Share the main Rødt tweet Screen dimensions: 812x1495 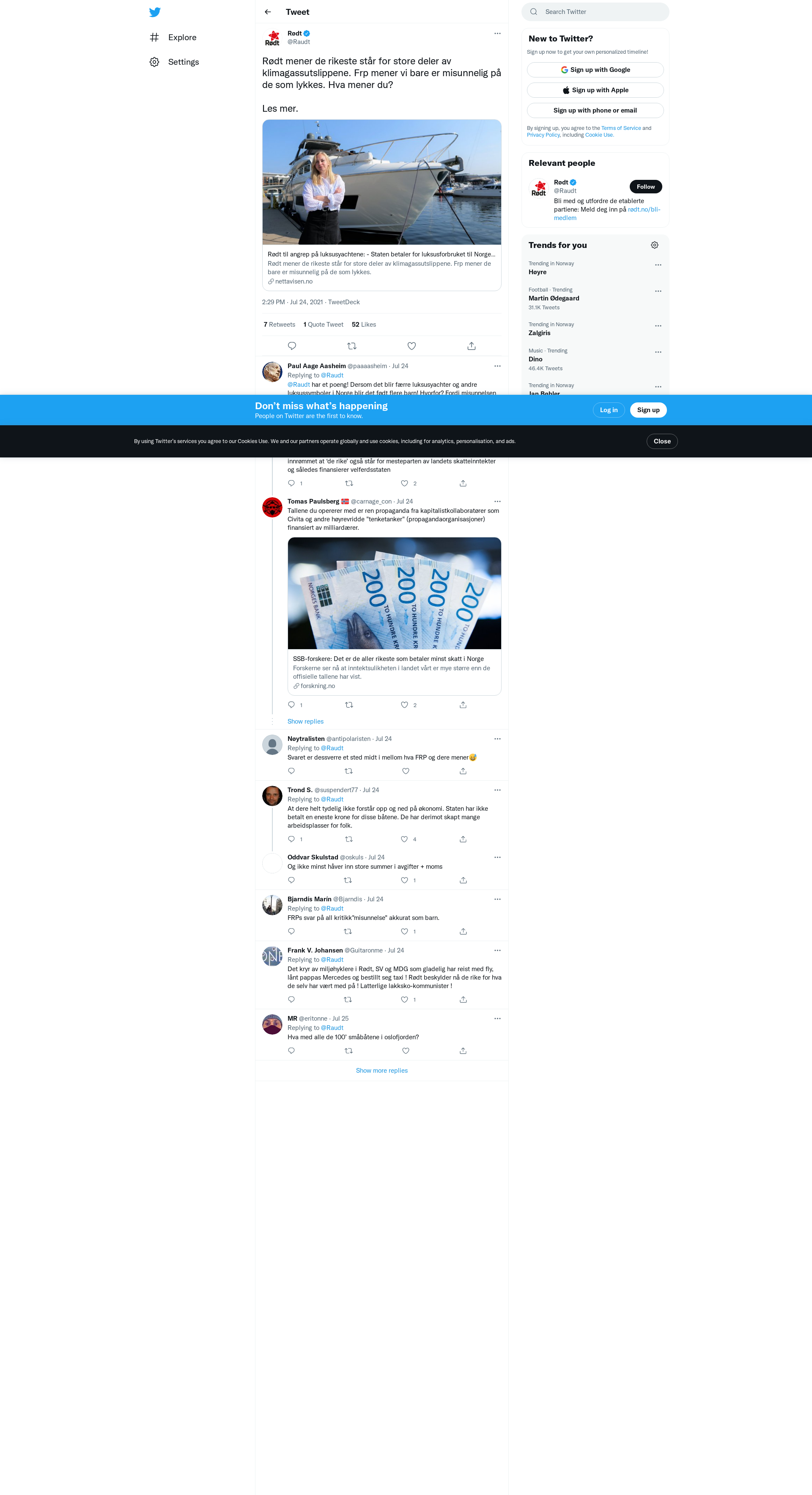click(472, 346)
